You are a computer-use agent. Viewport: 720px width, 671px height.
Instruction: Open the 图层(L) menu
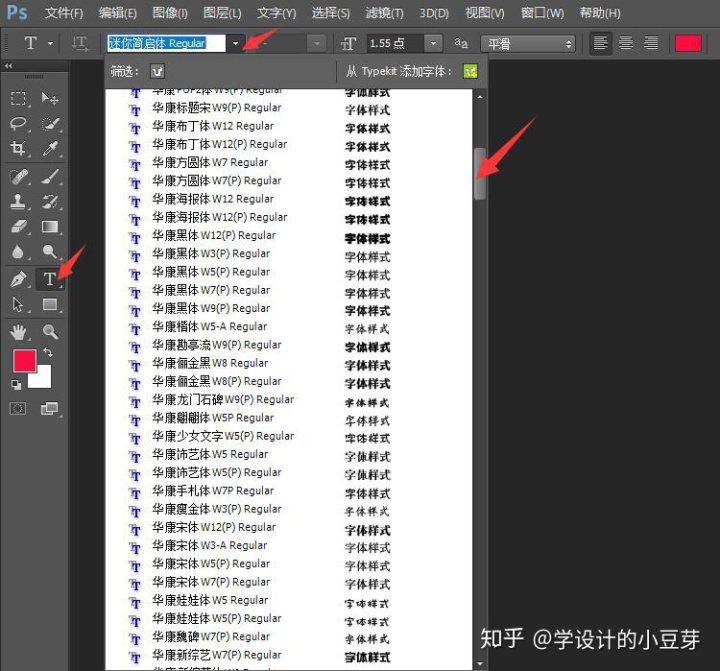(x=222, y=13)
